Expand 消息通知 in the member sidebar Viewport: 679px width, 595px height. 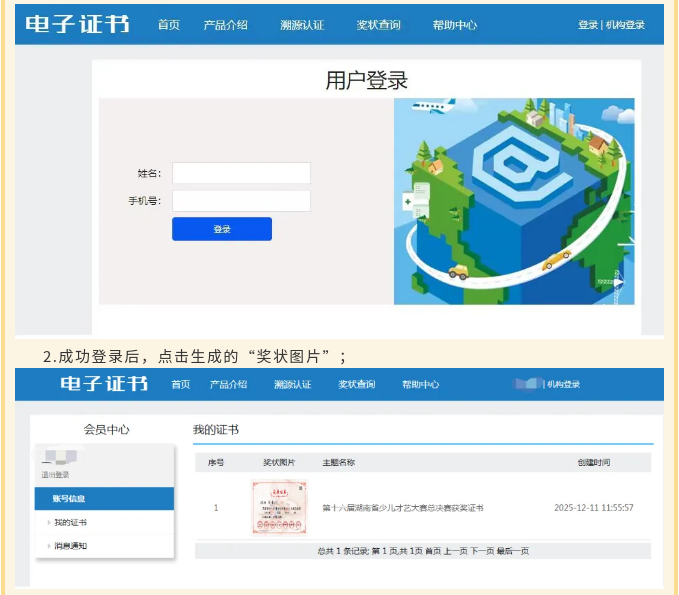point(70,545)
